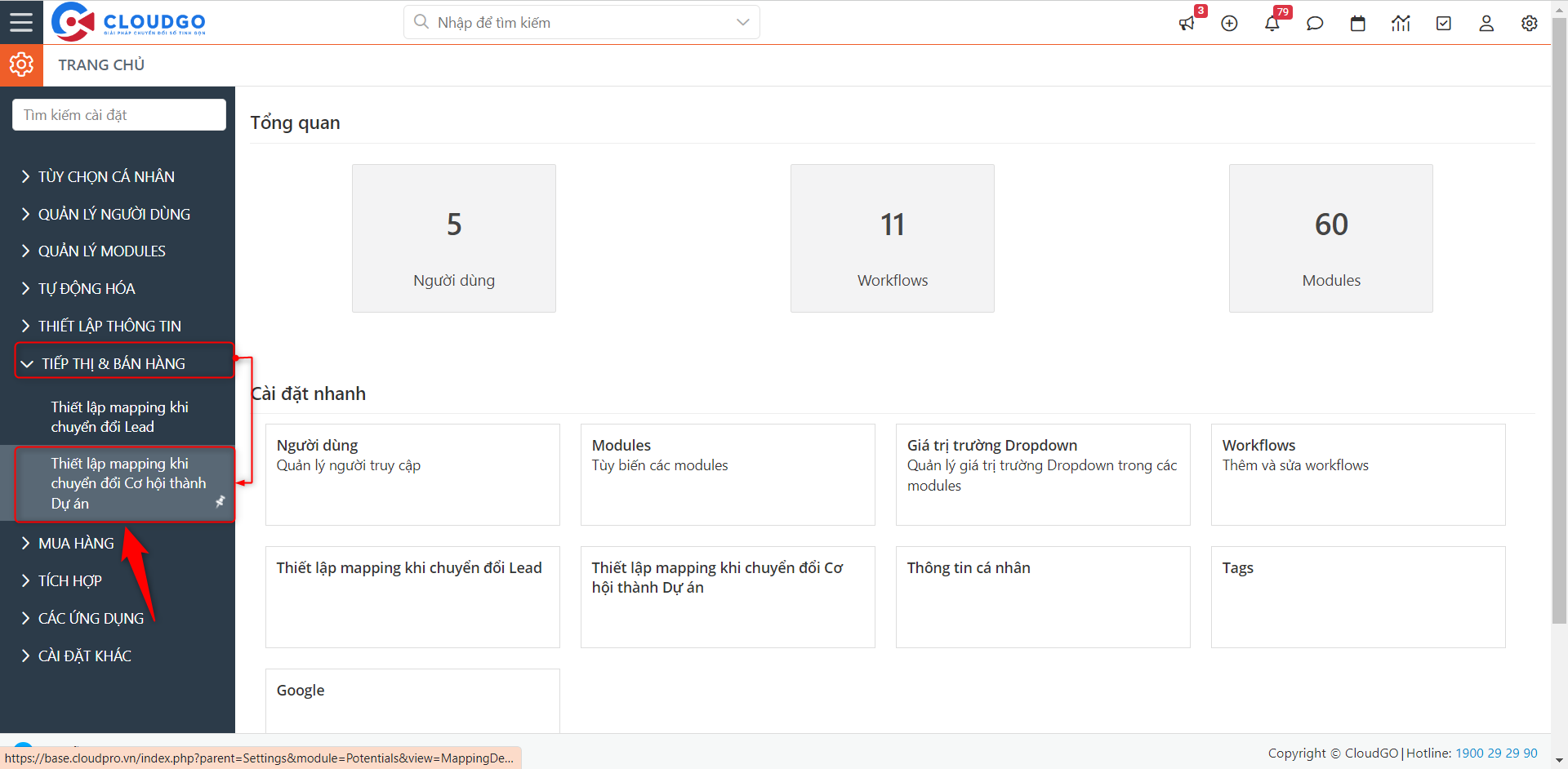
Task: Expand the TÍCH HỢP menu item
Action: (x=70, y=580)
